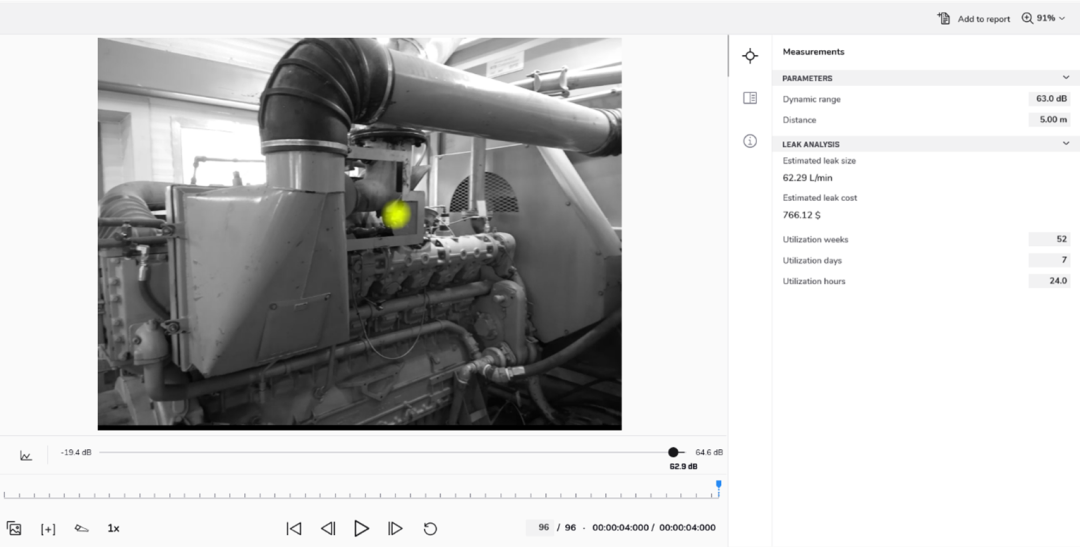This screenshot has width=1080, height=547.
Task: Step forward one frame
Action: 395,528
